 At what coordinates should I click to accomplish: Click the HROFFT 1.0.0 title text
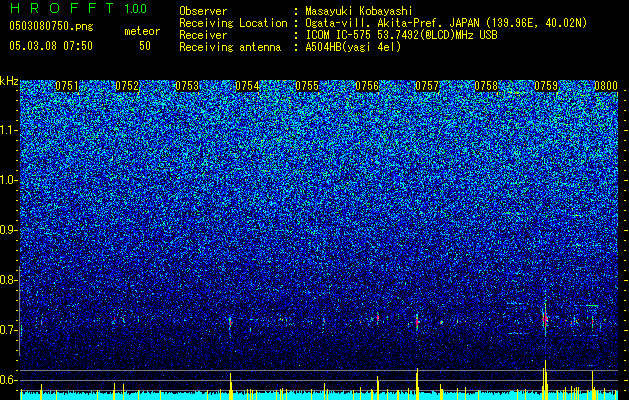pyautogui.click(x=79, y=8)
